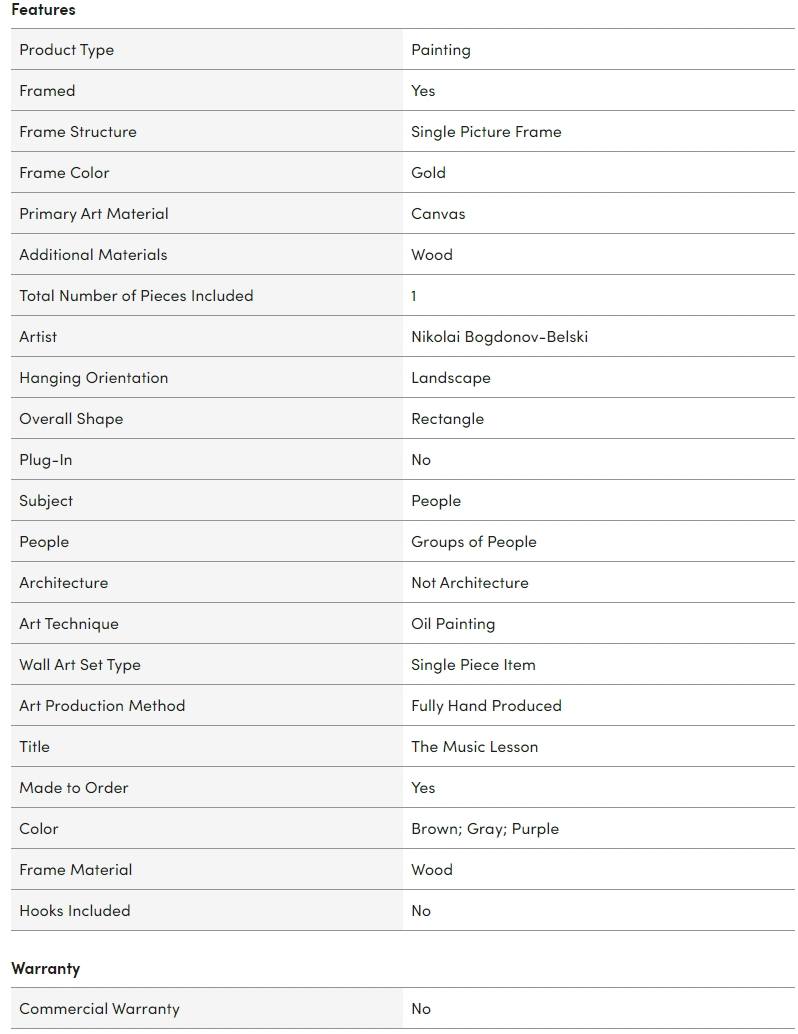Select the 'Oil Painting' technique value

point(452,624)
